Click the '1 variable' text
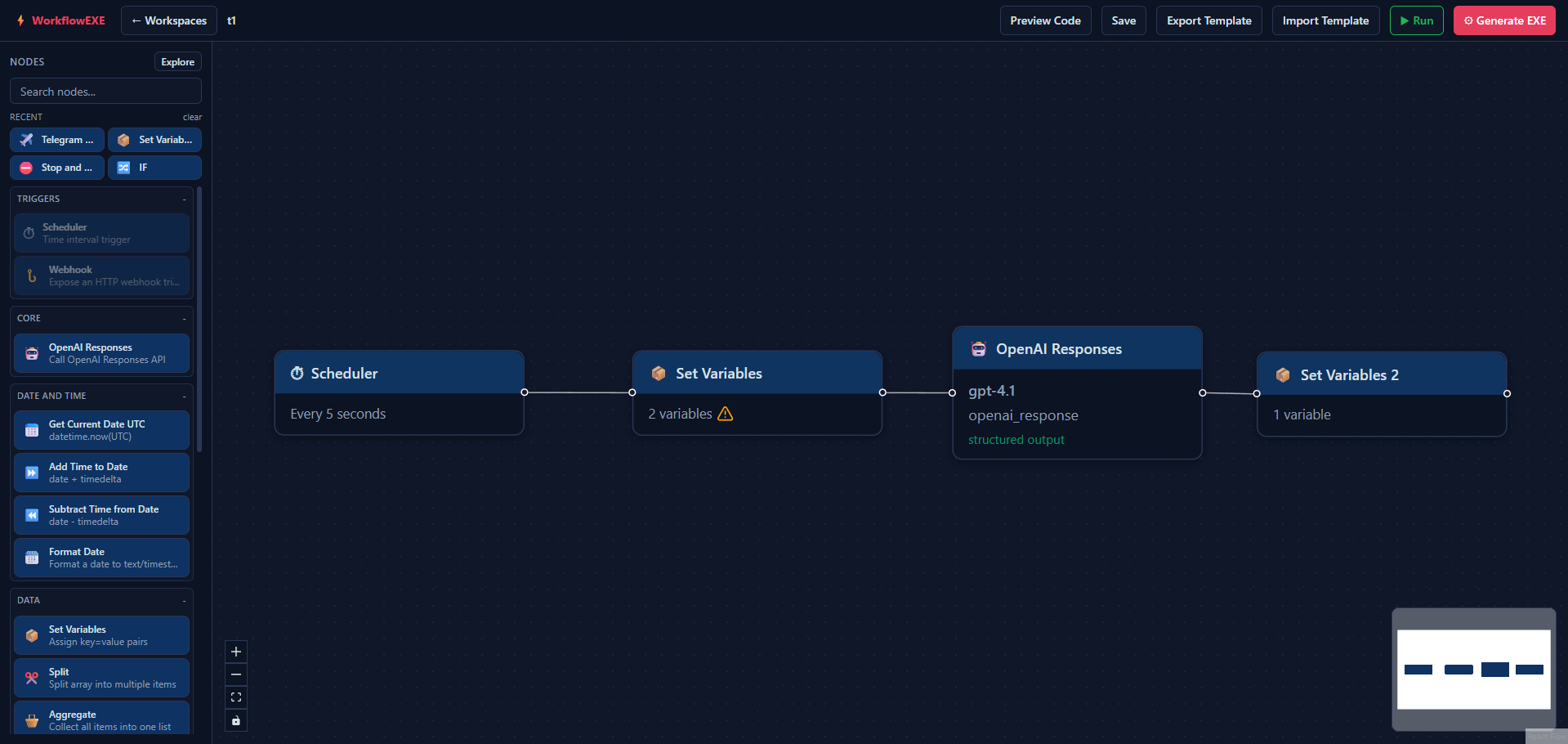Viewport: 1568px width, 744px height. pyautogui.click(x=1302, y=415)
